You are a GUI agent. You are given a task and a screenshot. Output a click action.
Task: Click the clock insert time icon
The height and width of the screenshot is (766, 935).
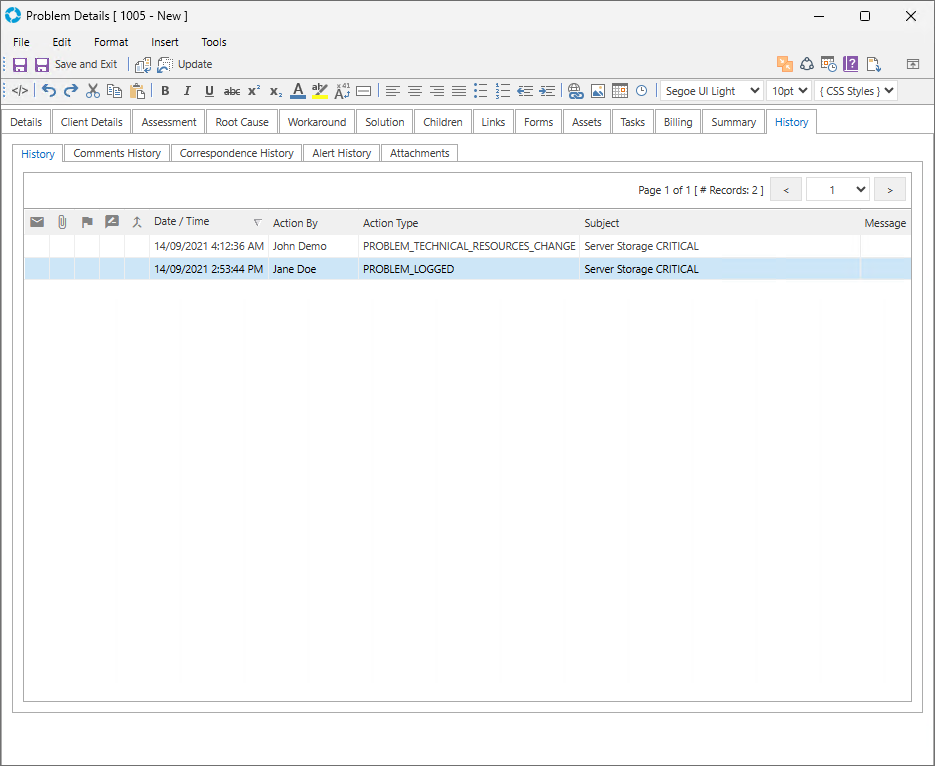pos(641,91)
